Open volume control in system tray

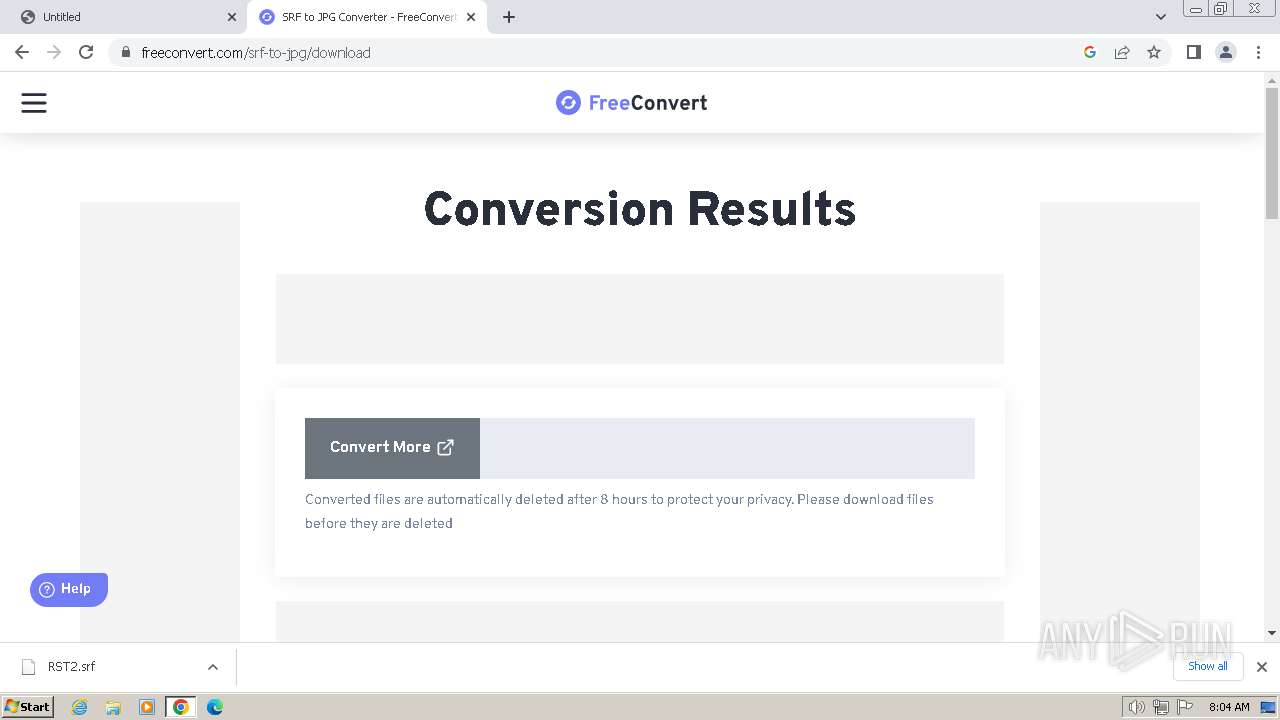click(1136, 707)
